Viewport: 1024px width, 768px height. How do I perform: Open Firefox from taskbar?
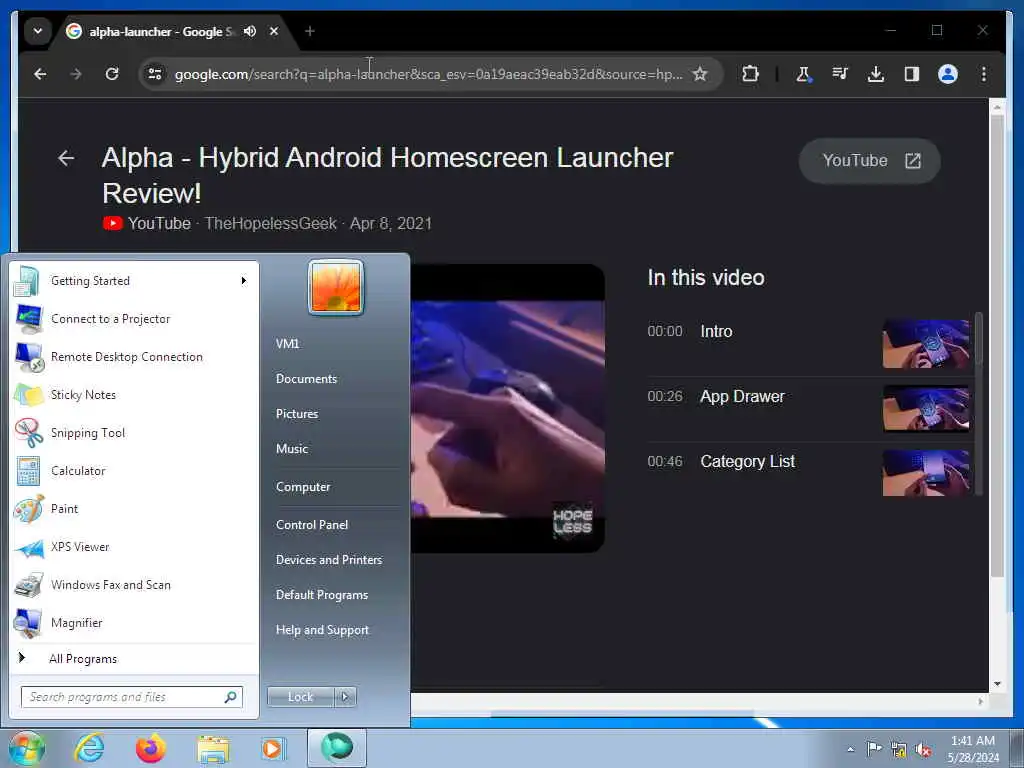click(x=151, y=748)
